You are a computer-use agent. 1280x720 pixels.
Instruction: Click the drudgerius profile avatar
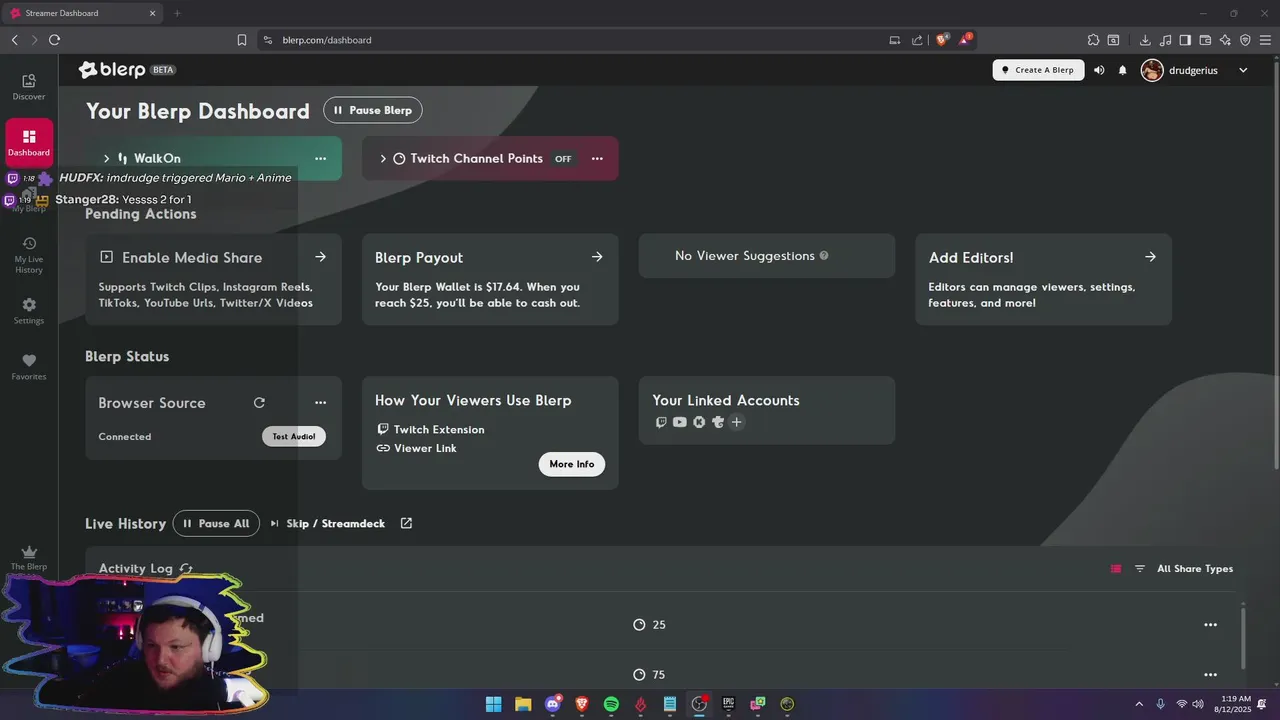pos(1152,70)
